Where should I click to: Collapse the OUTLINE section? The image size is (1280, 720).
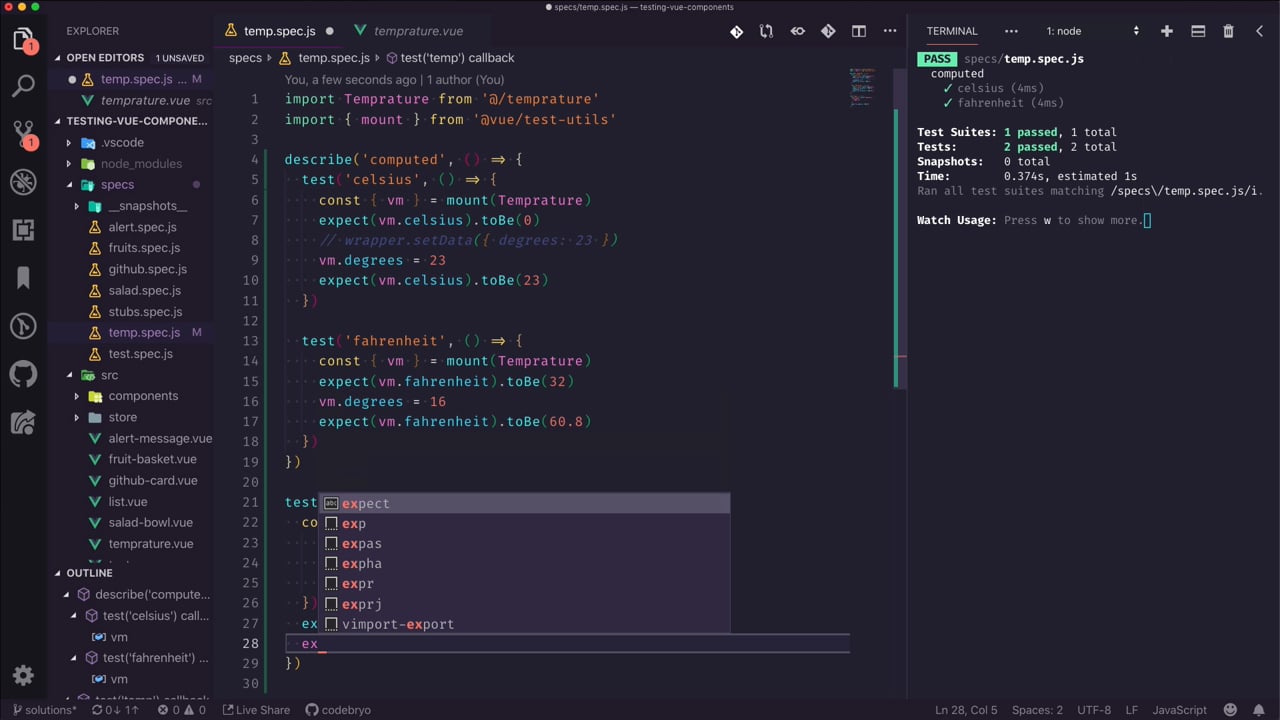[130, 573]
